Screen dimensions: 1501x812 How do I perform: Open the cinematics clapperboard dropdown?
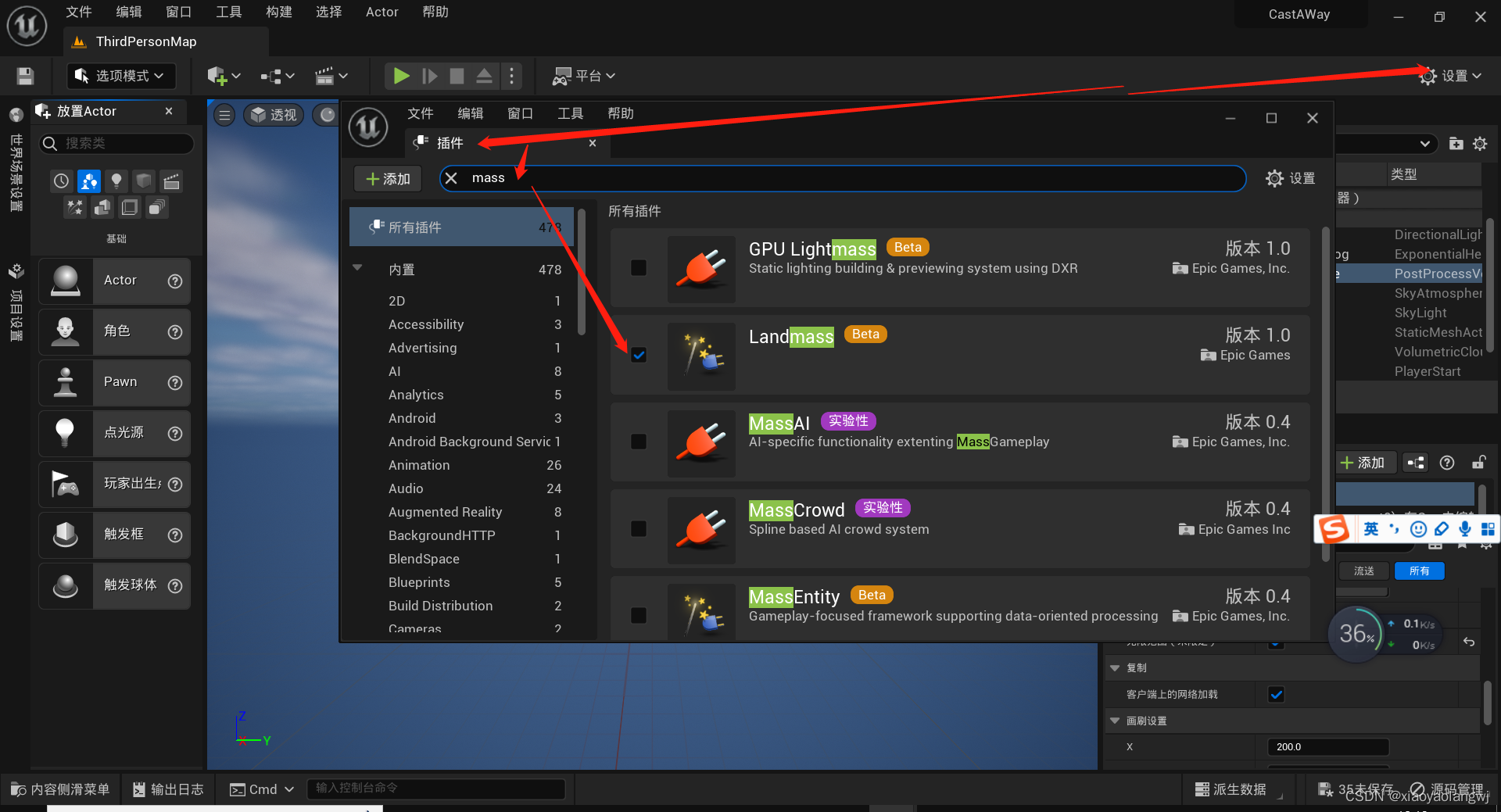(x=331, y=76)
